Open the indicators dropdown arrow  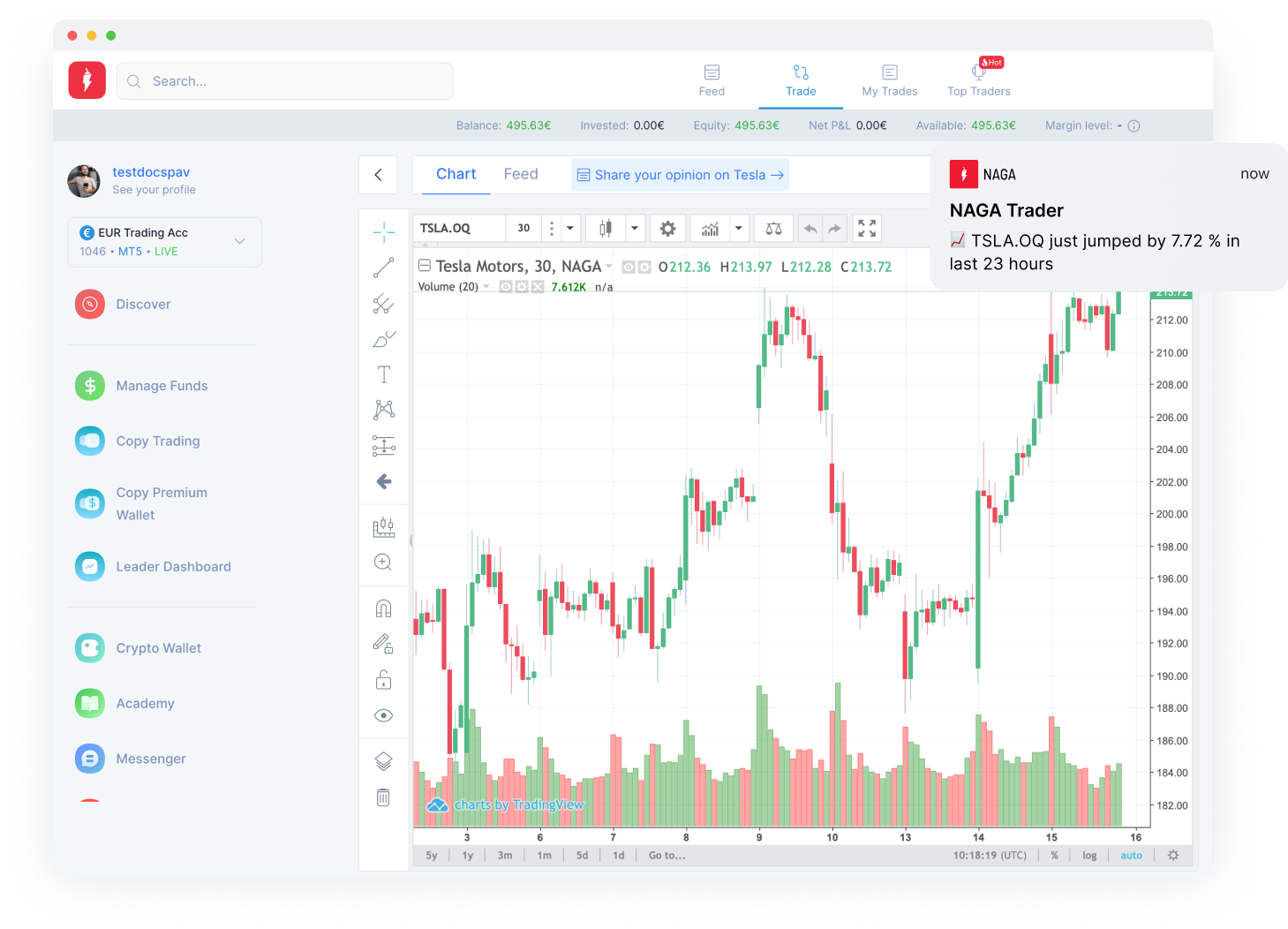point(738,229)
